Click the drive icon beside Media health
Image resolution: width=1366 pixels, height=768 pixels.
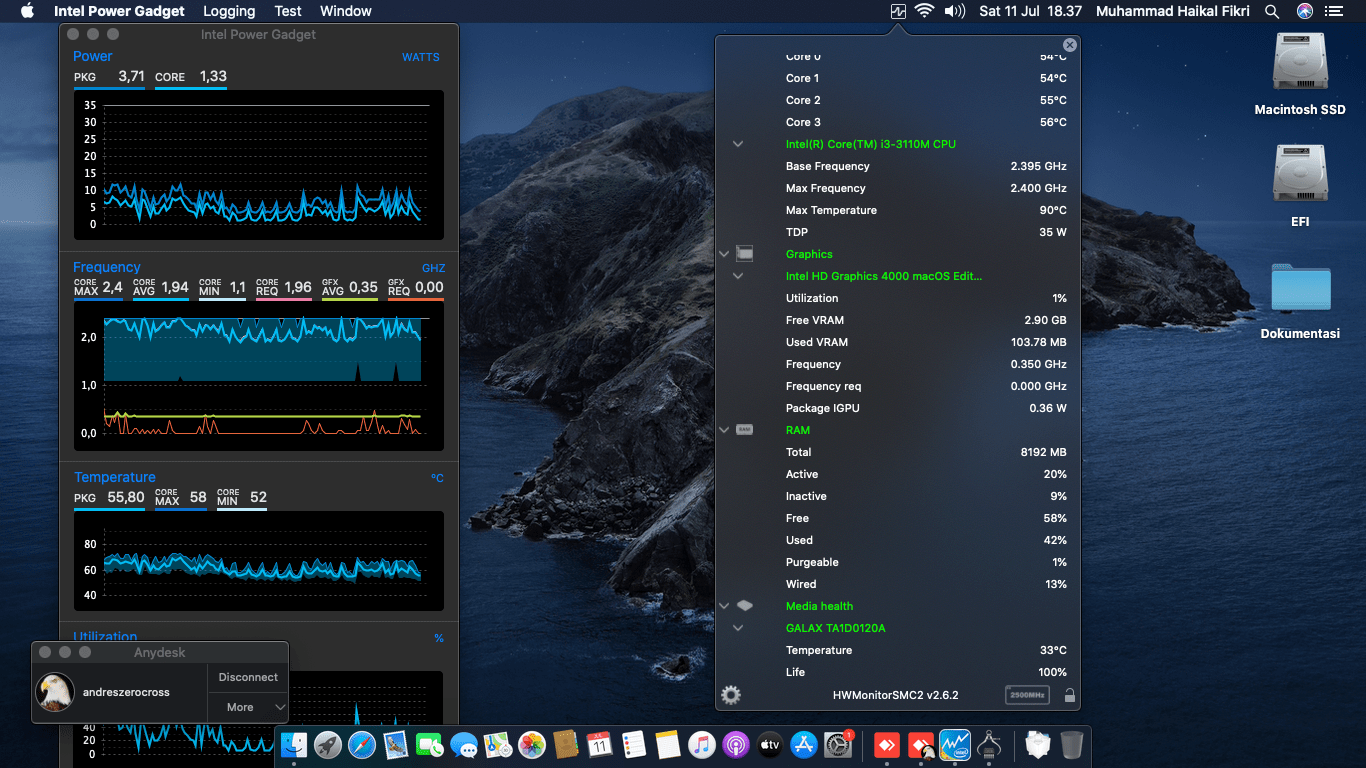click(x=745, y=606)
